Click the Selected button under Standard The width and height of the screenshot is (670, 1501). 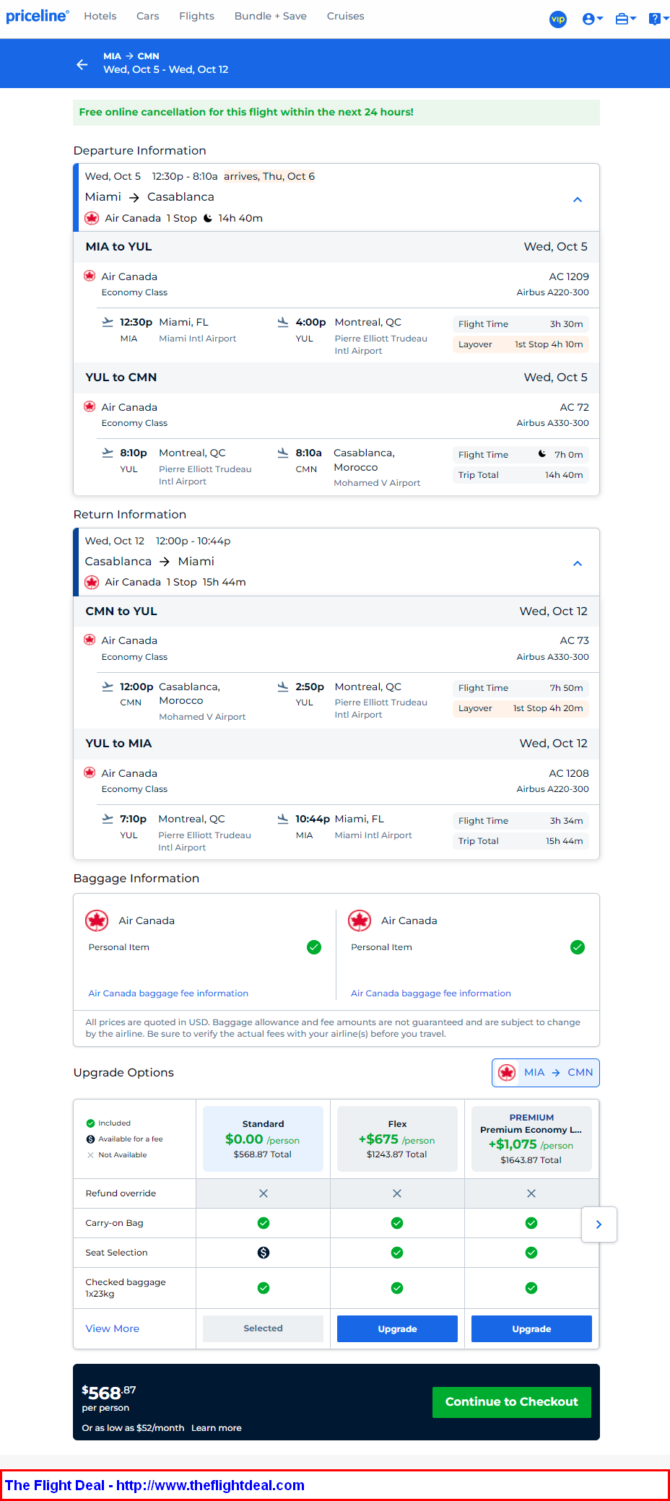point(263,1328)
